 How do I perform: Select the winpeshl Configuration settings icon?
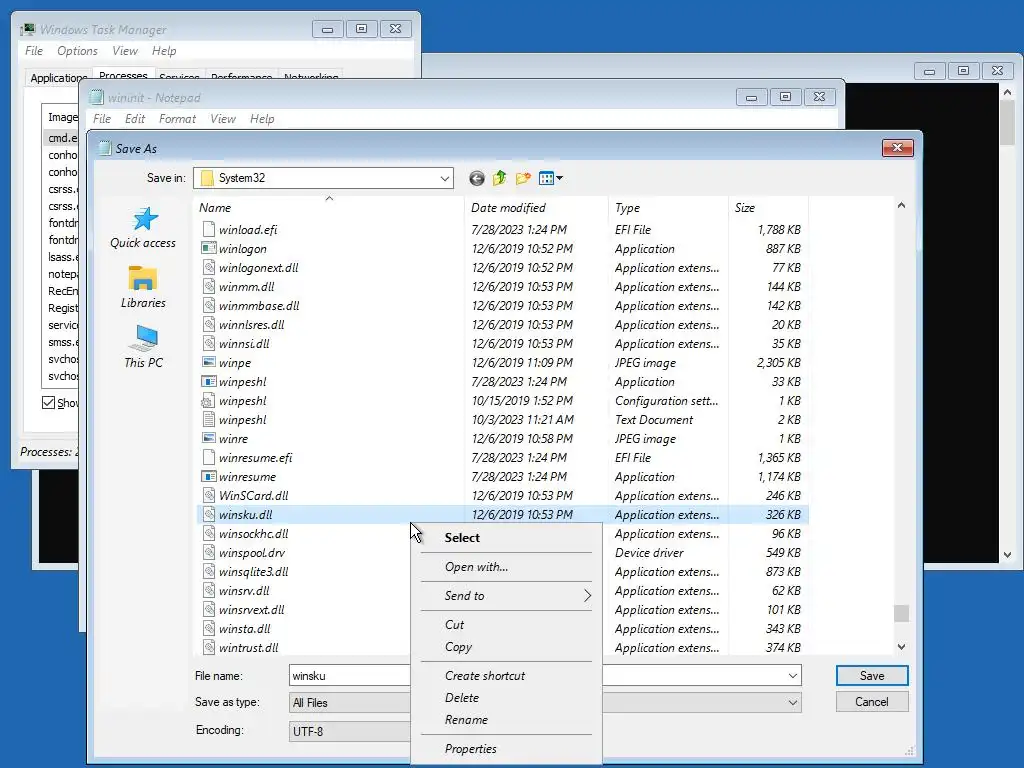(x=208, y=400)
